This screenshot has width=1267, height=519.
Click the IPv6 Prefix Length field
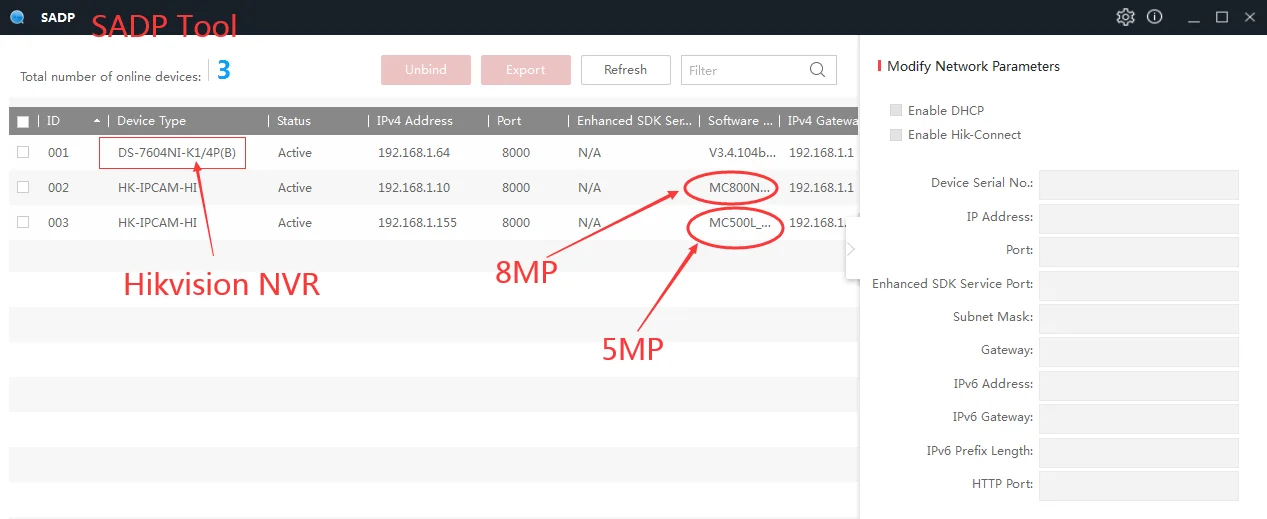click(1139, 452)
